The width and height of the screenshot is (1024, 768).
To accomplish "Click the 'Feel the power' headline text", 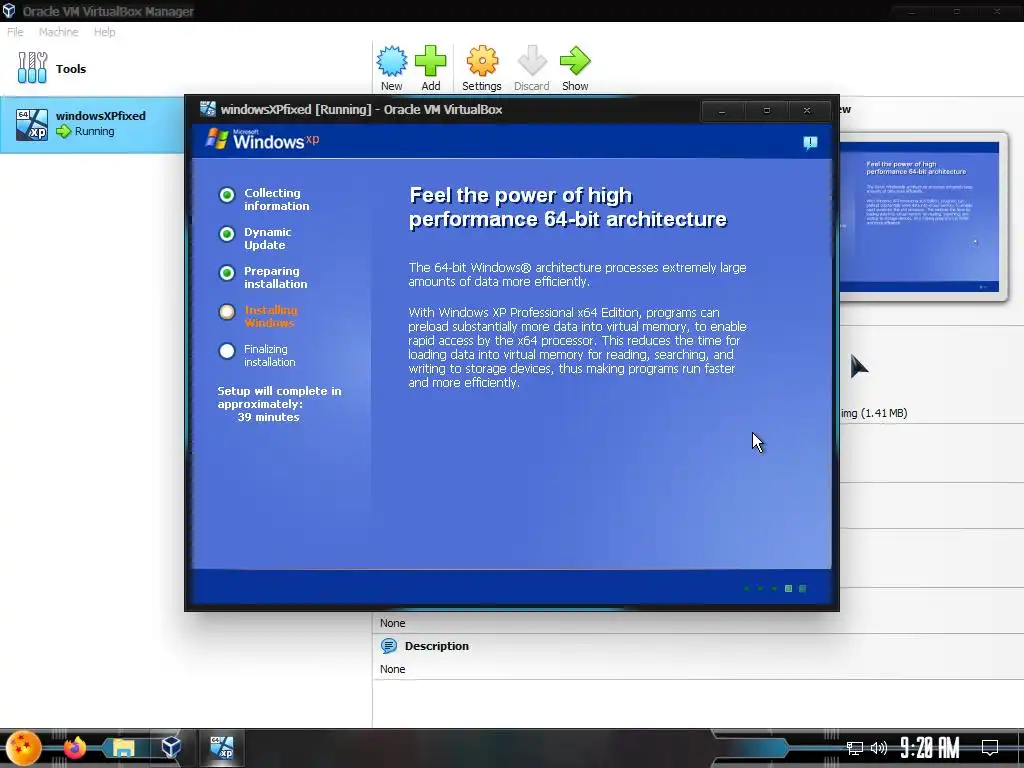I will tap(568, 207).
